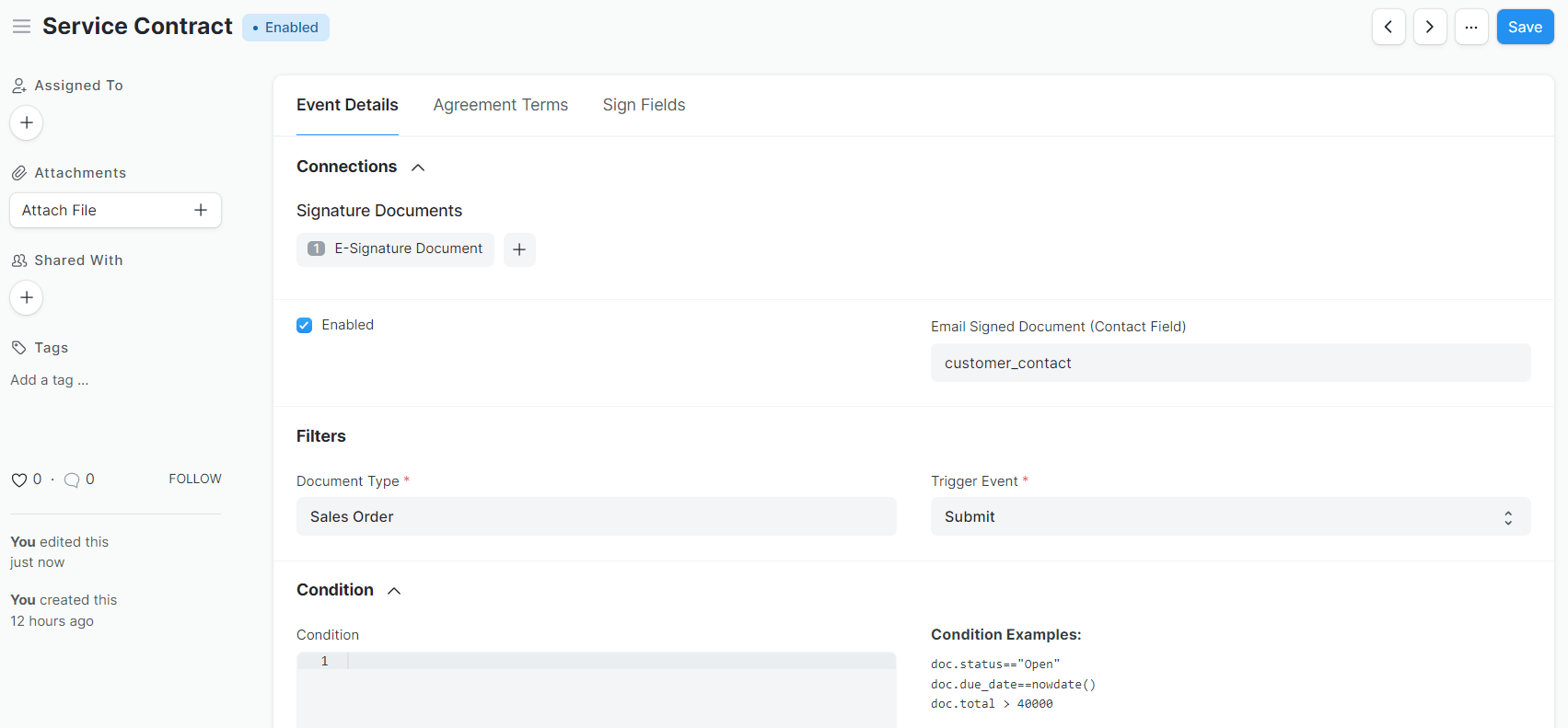Switch to the Sign Fields tab
Screen dimensions: 1568x728
pos(644,105)
